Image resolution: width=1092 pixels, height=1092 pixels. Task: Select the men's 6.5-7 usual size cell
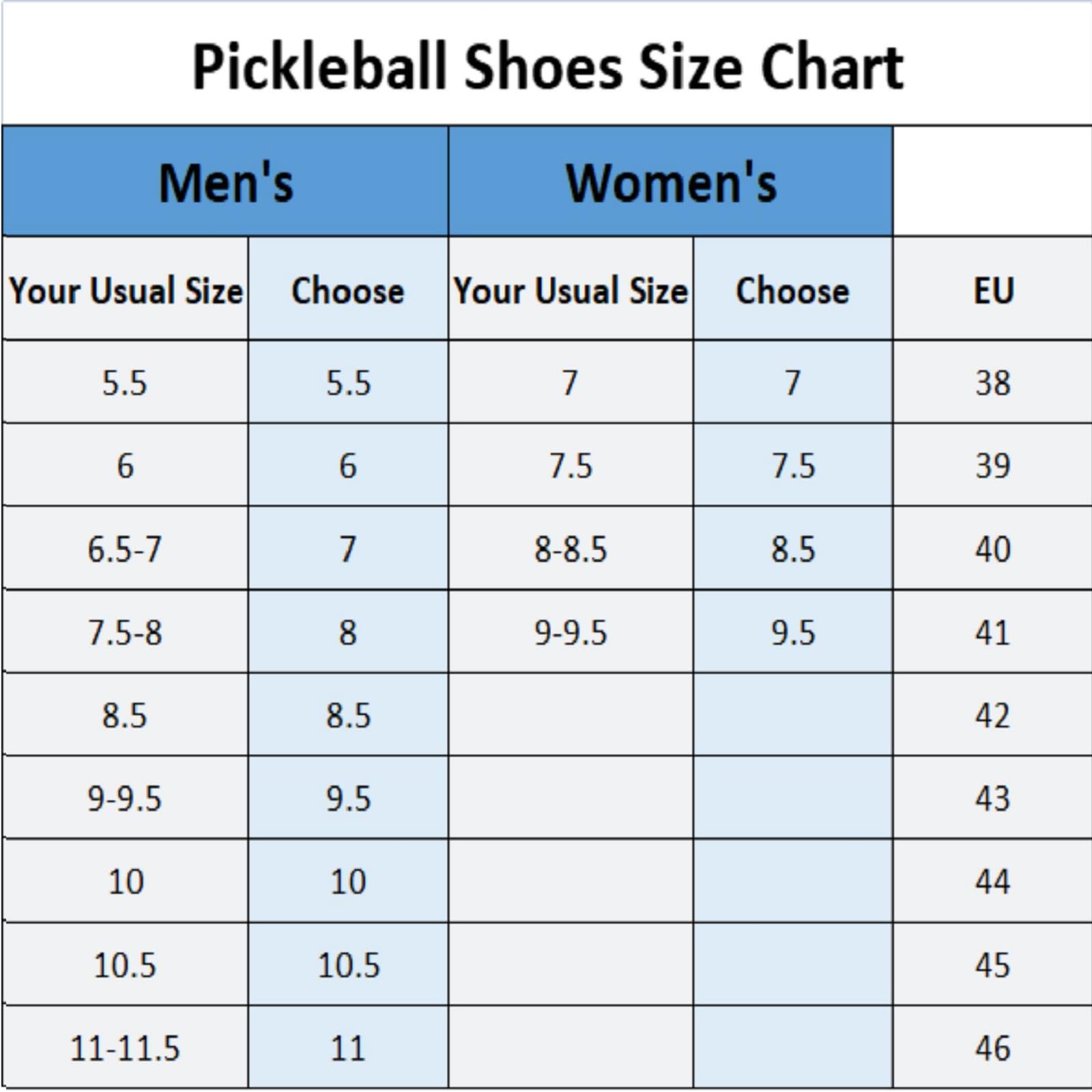tap(125, 549)
